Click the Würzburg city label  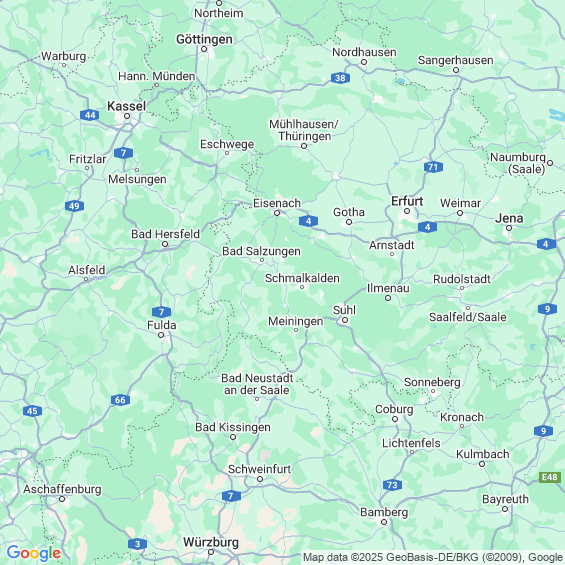point(211,542)
